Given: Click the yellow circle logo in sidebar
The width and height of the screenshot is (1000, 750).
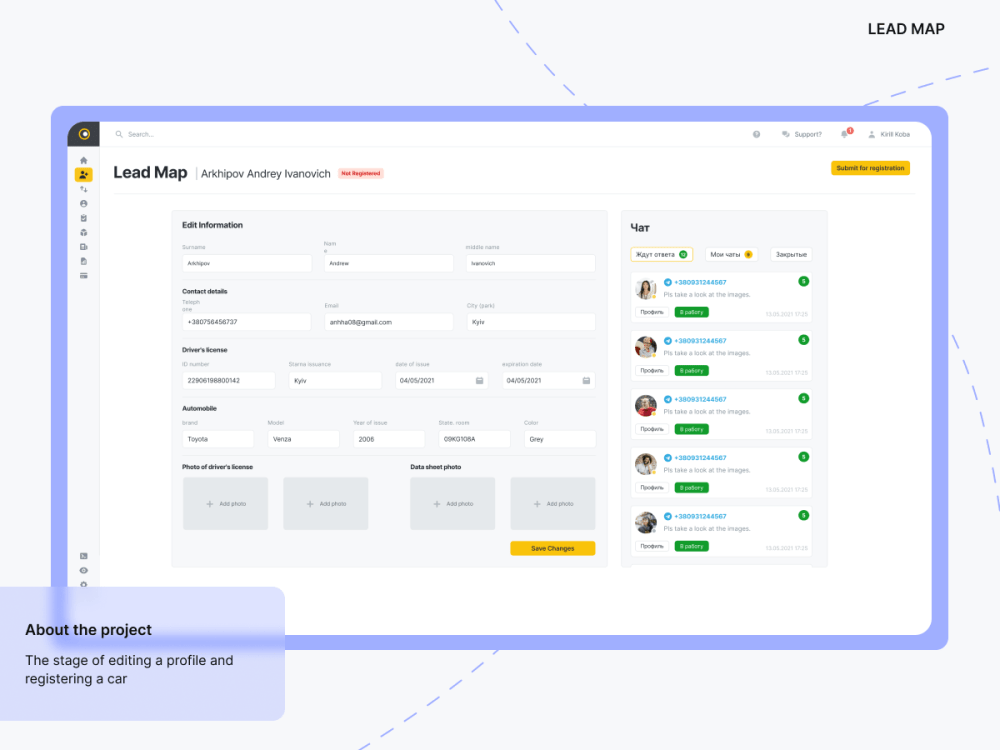Looking at the screenshot, I should [x=84, y=134].
